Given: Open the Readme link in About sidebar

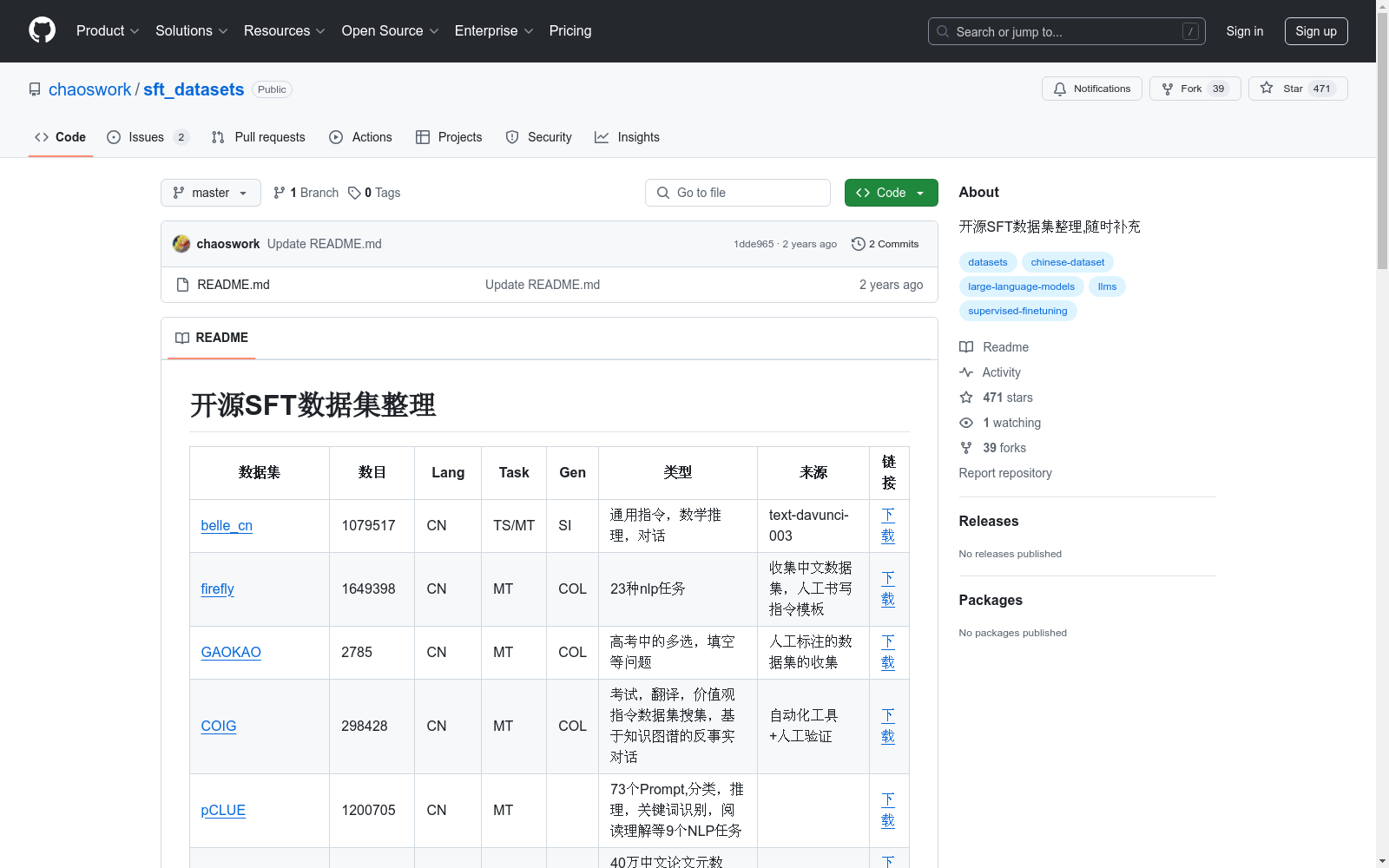Looking at the screenshot, I should (x=994, y=347).
